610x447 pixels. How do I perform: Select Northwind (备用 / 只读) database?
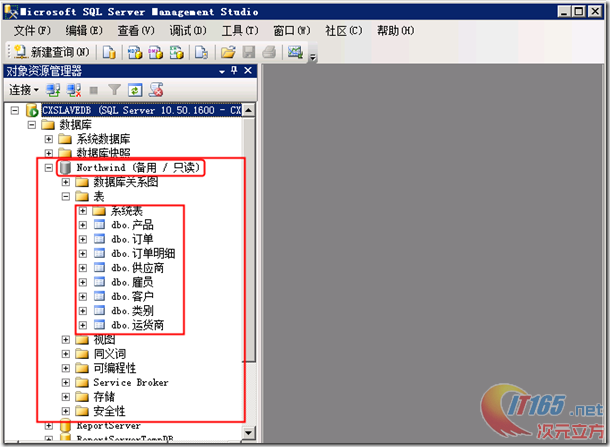tap(138, 168)
